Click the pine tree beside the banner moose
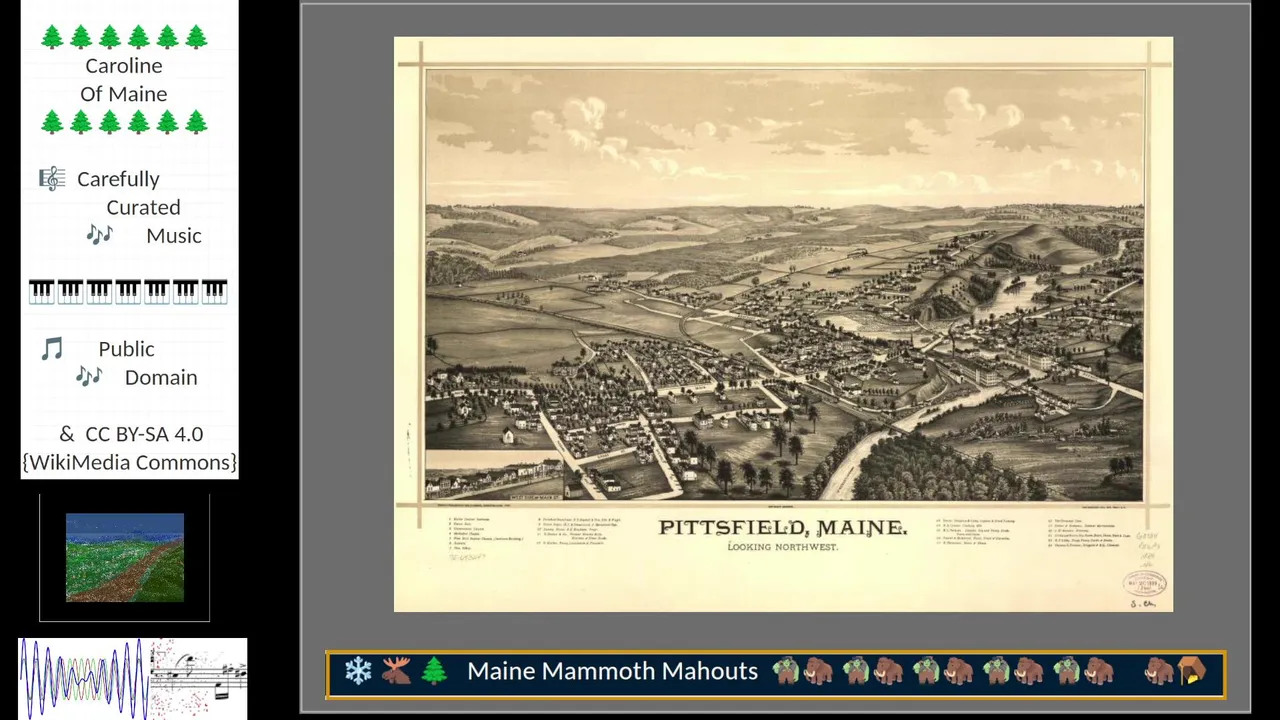 coord(434,671)
